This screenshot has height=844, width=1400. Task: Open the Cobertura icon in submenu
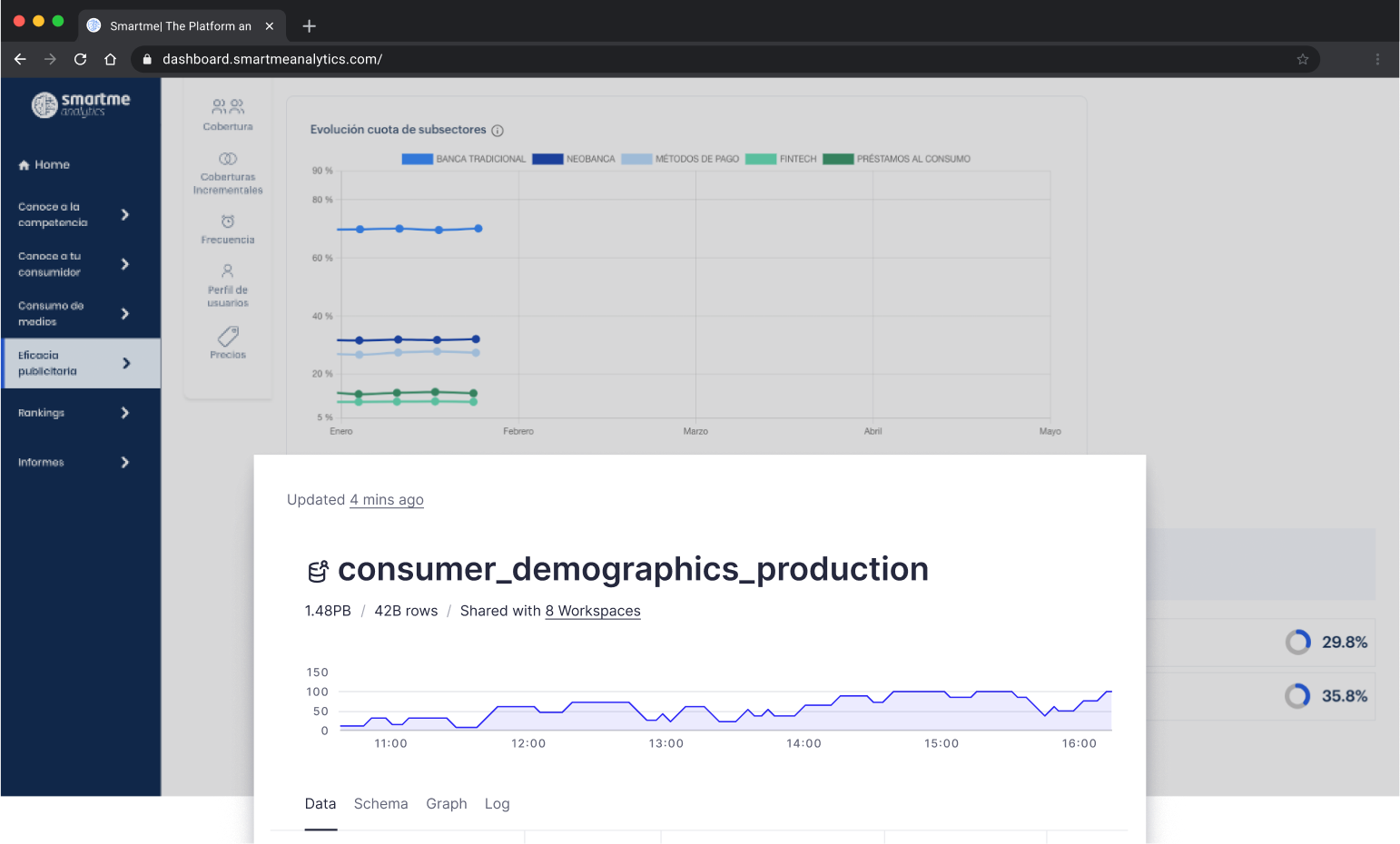(228, 107)
